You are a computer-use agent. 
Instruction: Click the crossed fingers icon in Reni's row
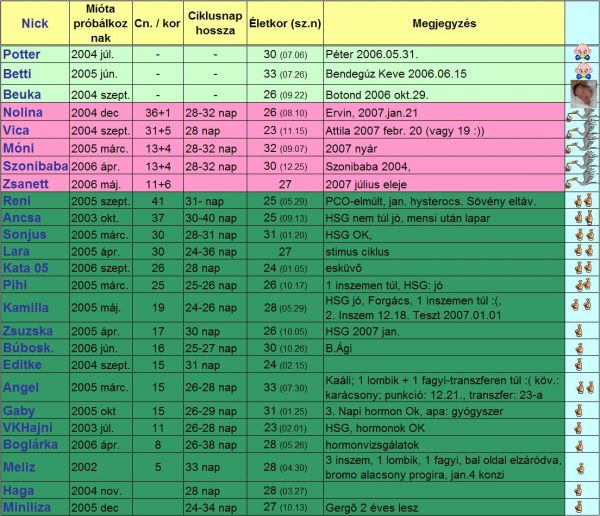tap(581, 201)
